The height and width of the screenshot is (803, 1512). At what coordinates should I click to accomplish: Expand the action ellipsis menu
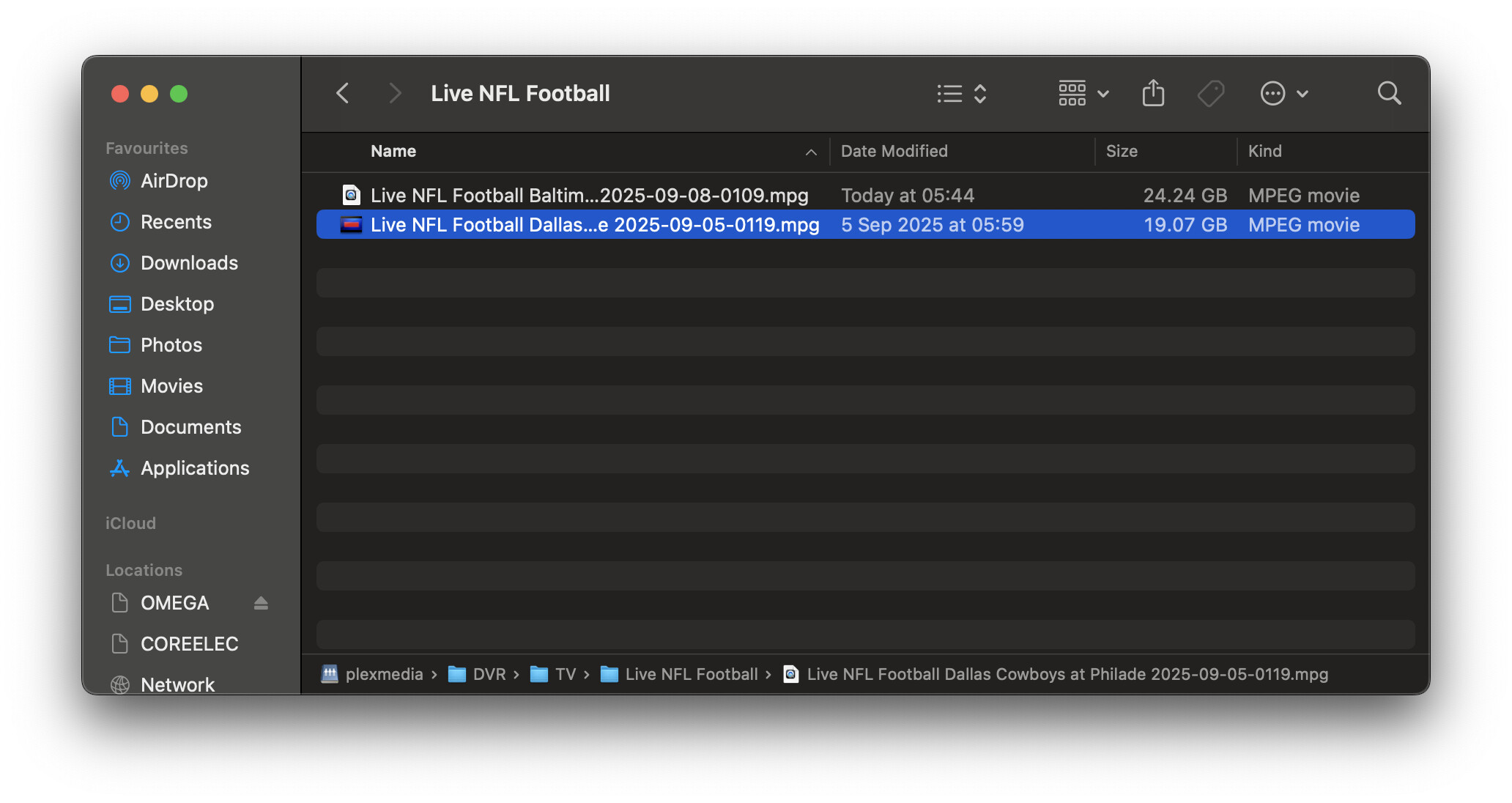(x=1284, y=93)
